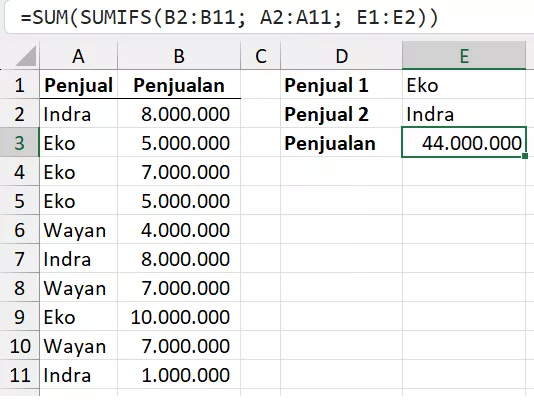Click the fill handle of cell E3
This screenshot has height=400, width=534.
(x=525, y=156)
